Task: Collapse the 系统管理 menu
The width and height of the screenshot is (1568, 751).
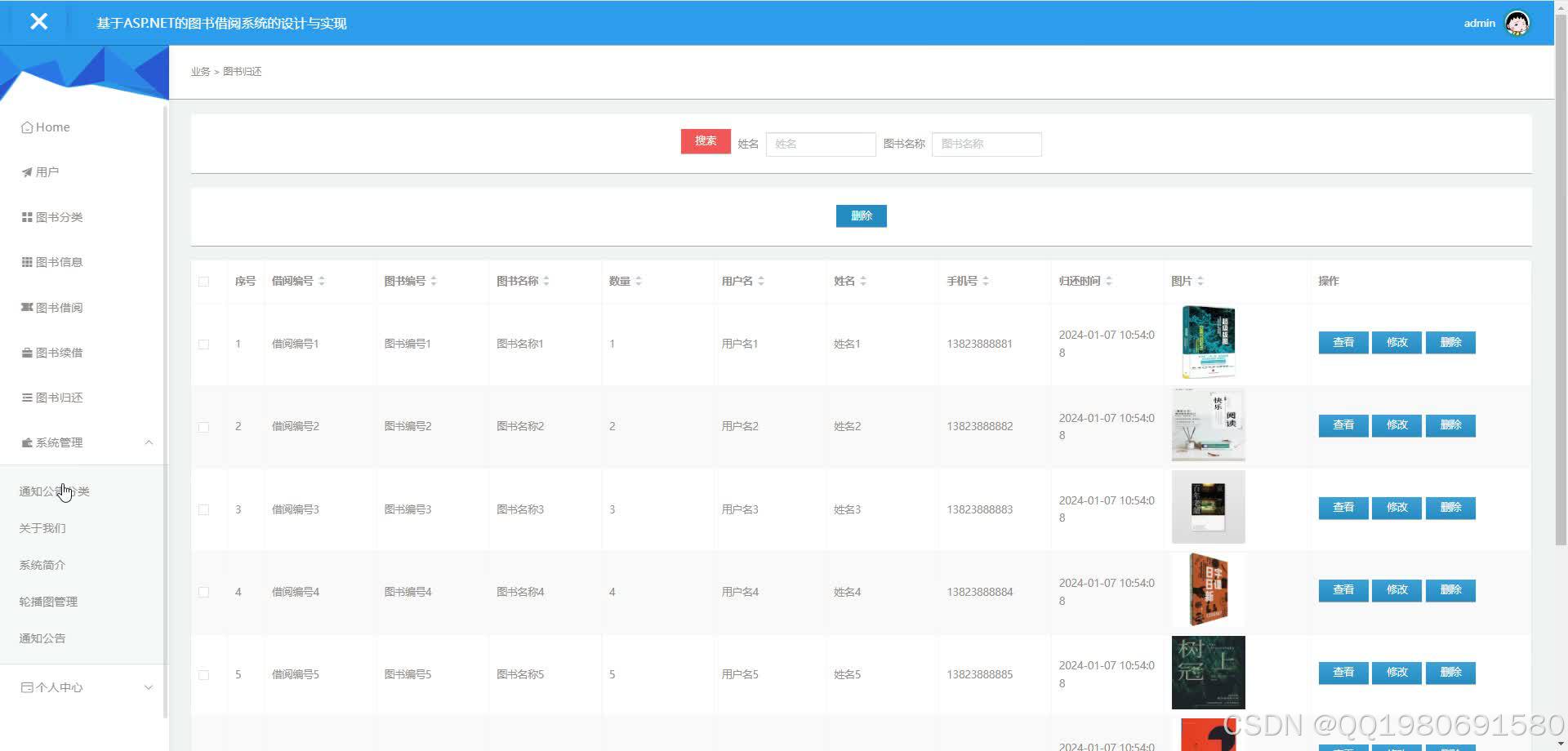Action: [x=85, y=442]
